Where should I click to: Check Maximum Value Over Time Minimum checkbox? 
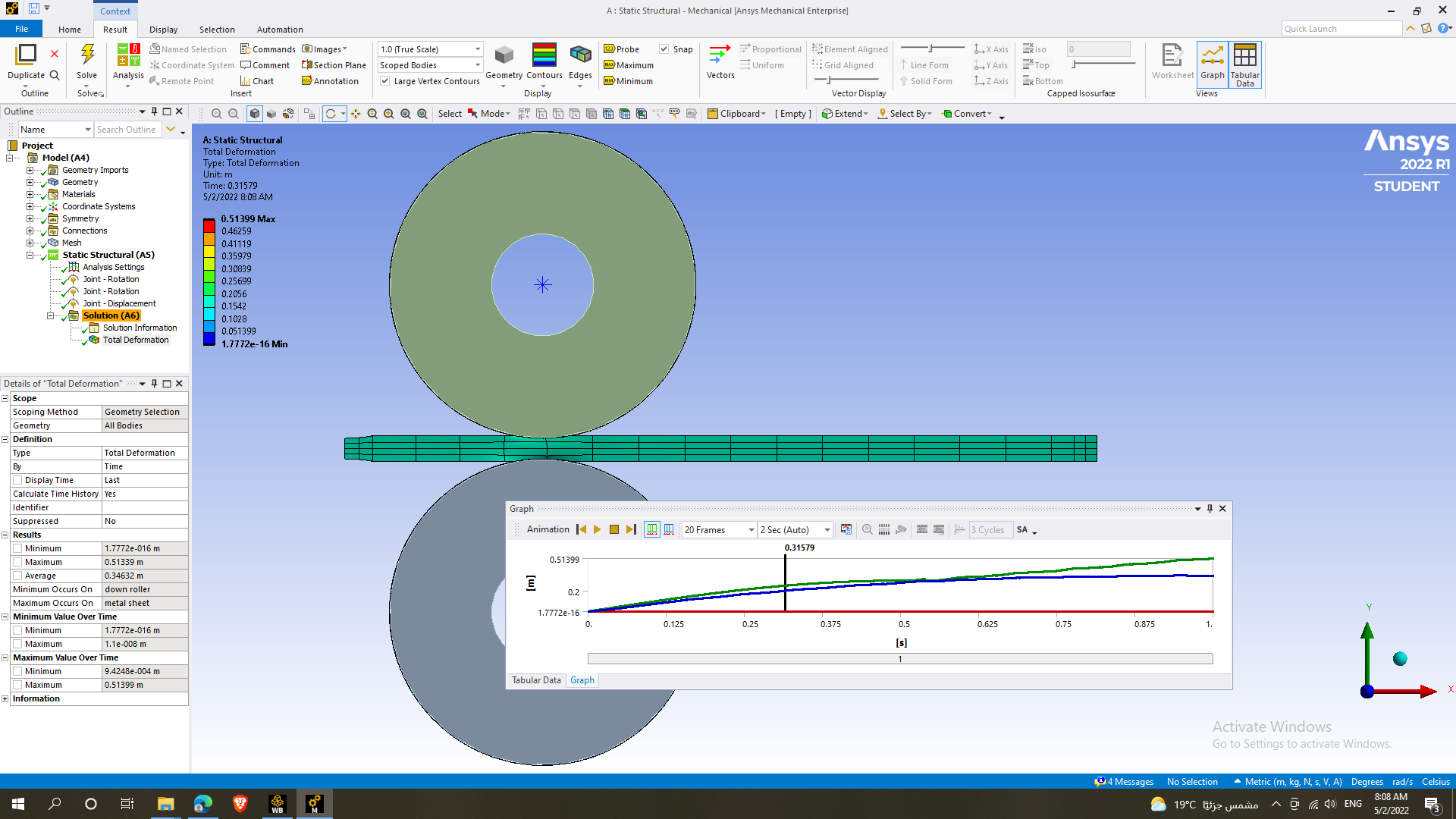(17, 671)
